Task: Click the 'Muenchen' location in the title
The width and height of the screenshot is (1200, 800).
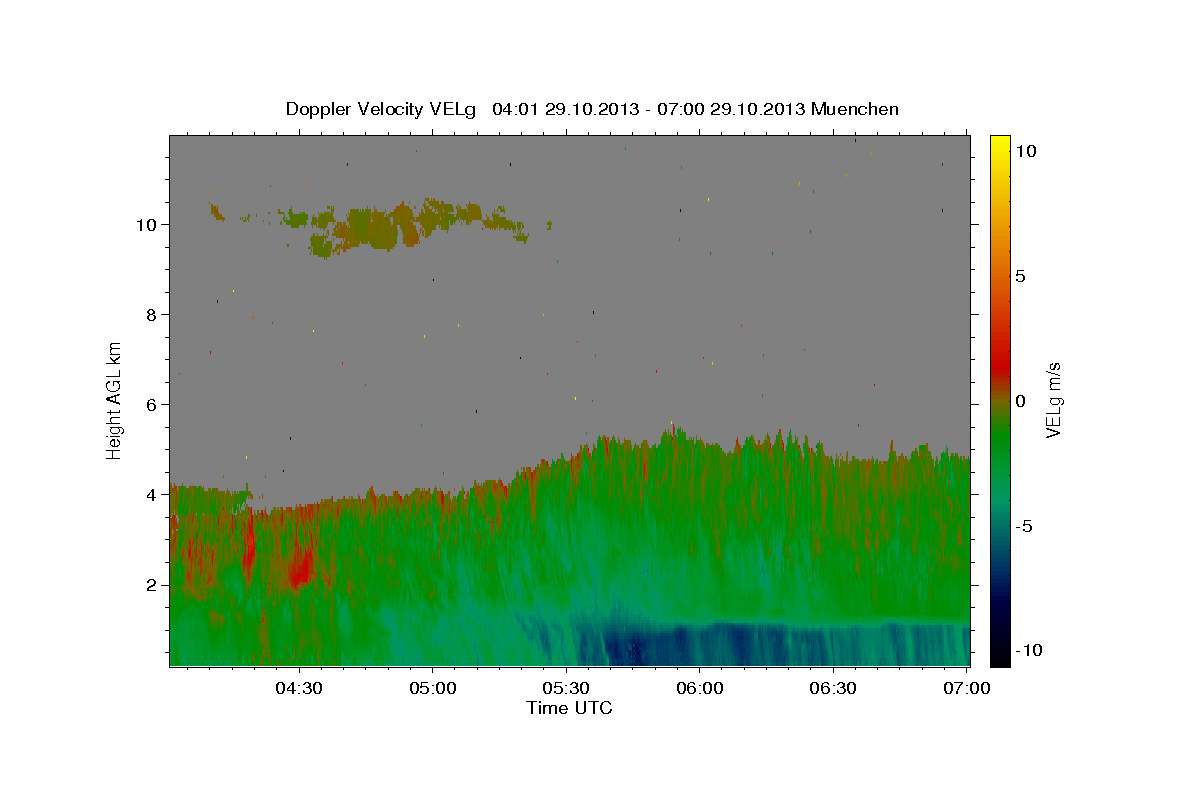Action: (855, 109)
